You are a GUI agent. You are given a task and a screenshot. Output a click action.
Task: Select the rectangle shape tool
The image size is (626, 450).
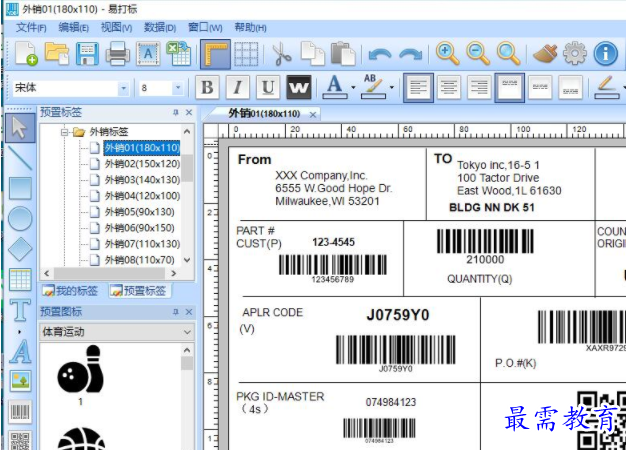coord(20,188)
